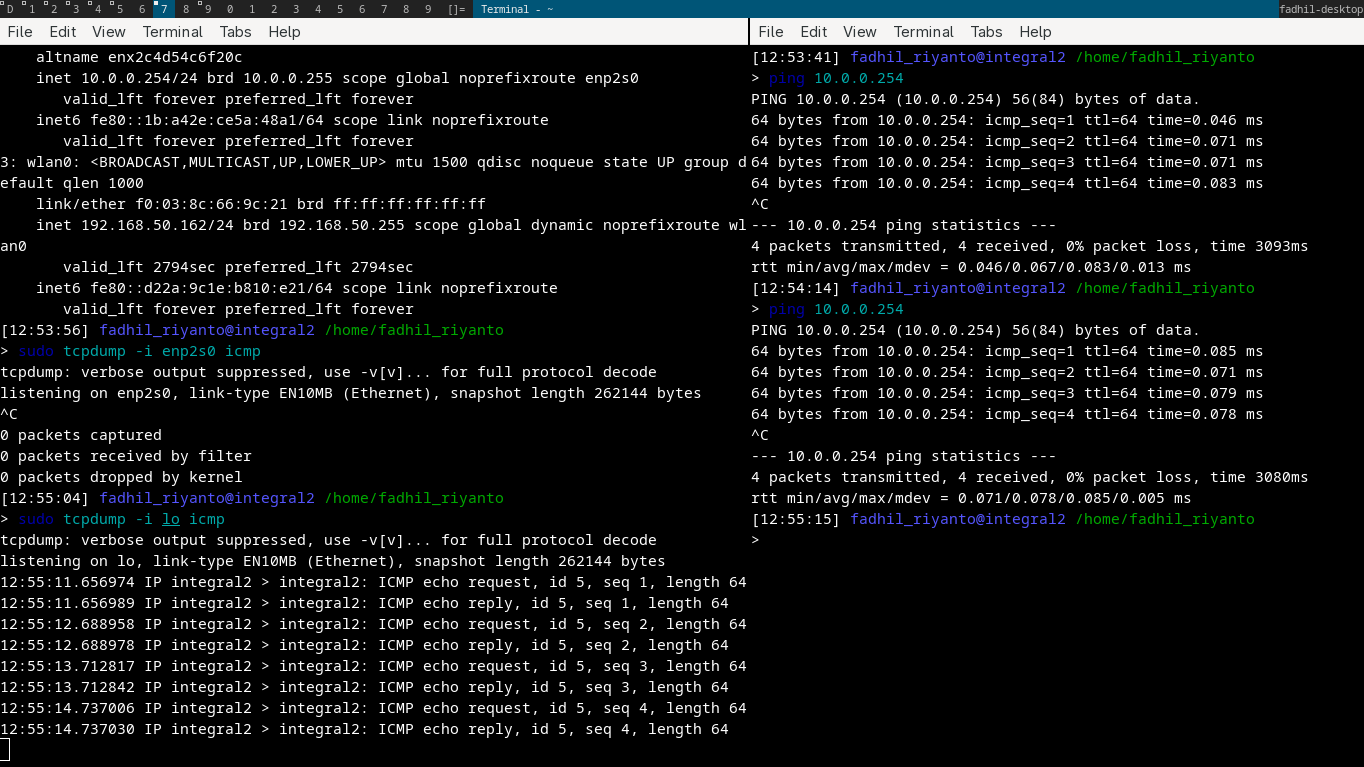The height and width of the screenshot is (767, 1364).
Task: Open View menu in the right terminal
Action: (x=860, y=32)
